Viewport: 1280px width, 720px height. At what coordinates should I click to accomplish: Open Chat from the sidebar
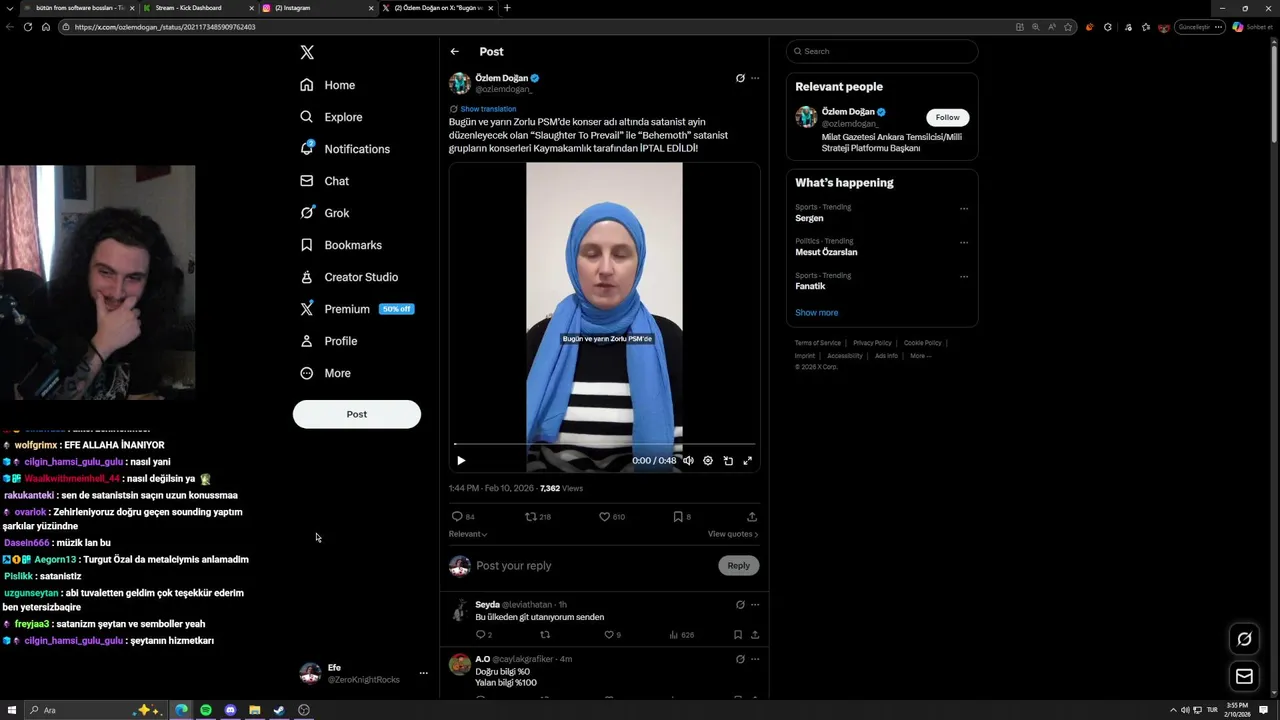(325, 181)
